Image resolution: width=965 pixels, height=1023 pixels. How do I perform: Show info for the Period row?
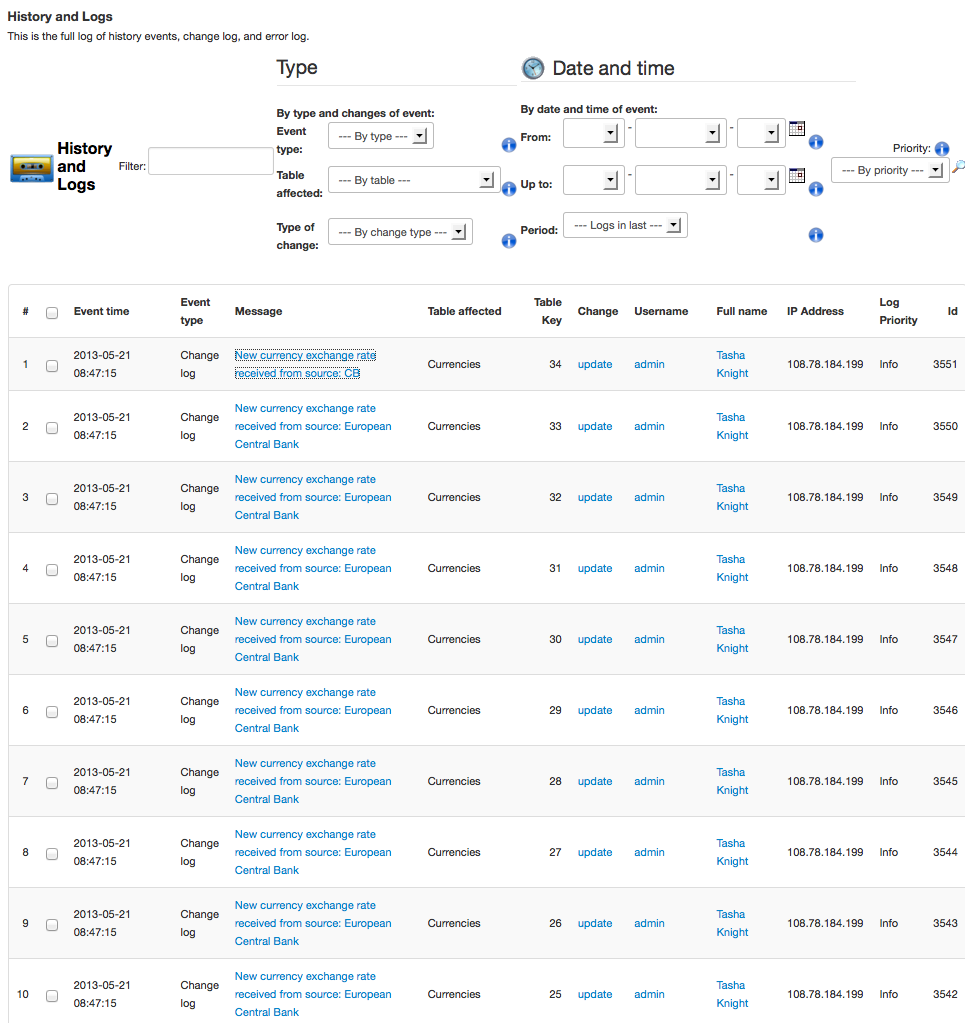pos(816,235)
